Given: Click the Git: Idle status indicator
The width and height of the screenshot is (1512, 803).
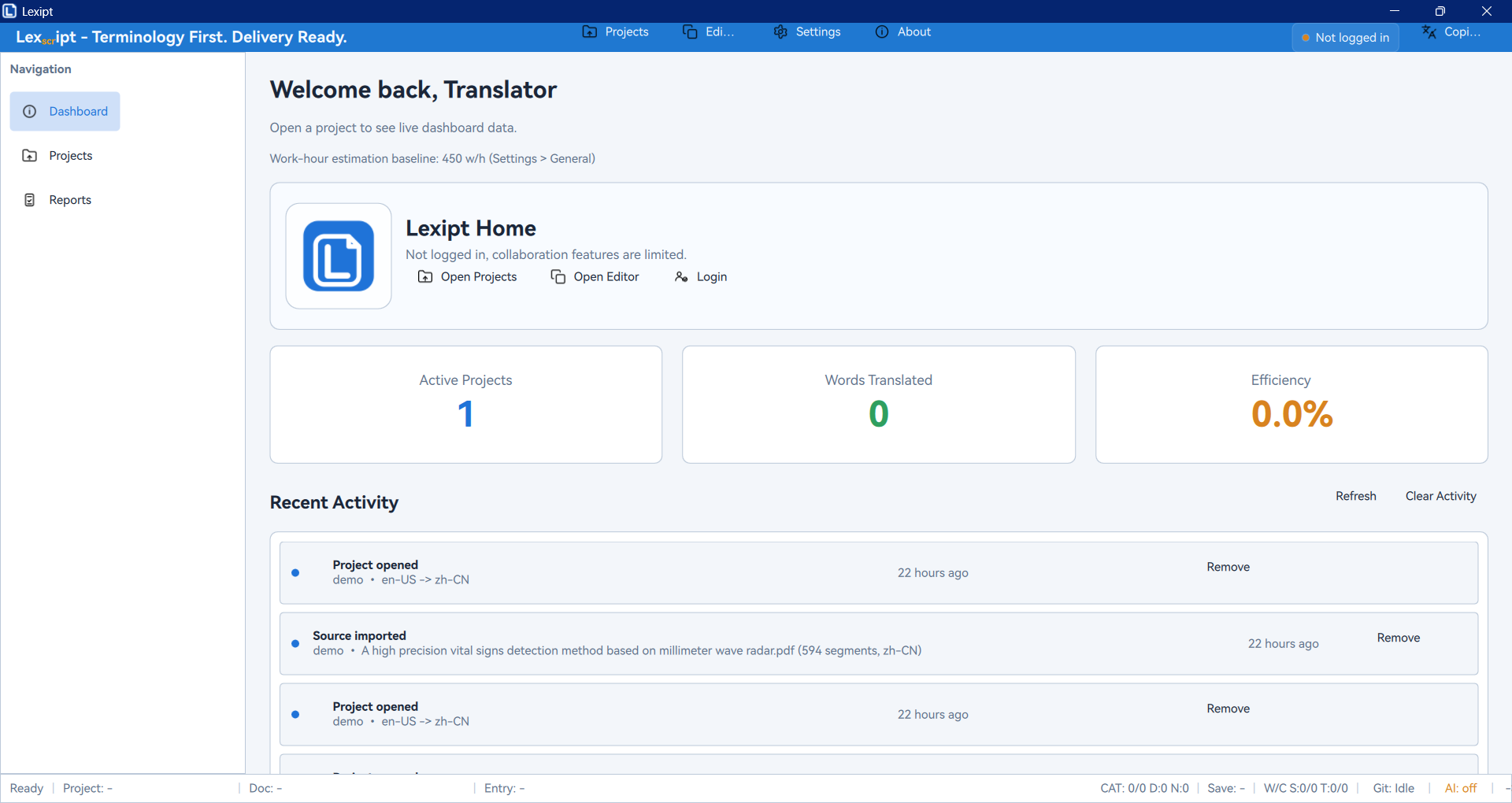Looking at the screenshot, I should point(1393,788).
